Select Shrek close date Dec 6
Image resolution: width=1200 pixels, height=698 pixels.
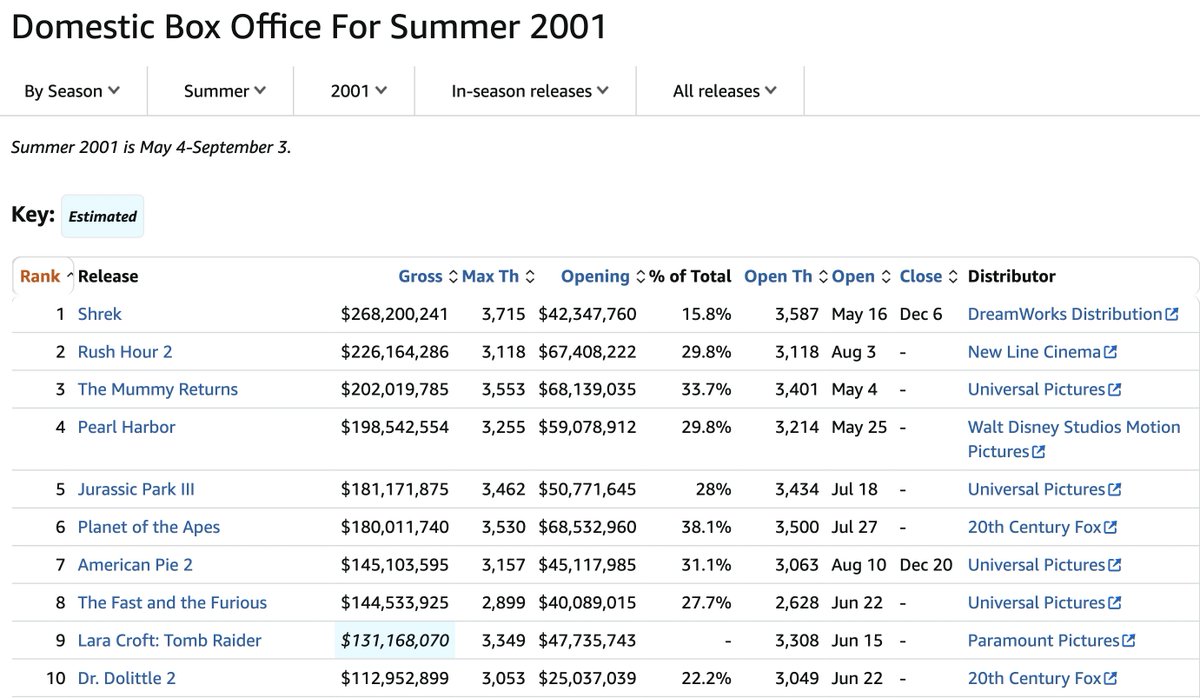pos(921,314)
